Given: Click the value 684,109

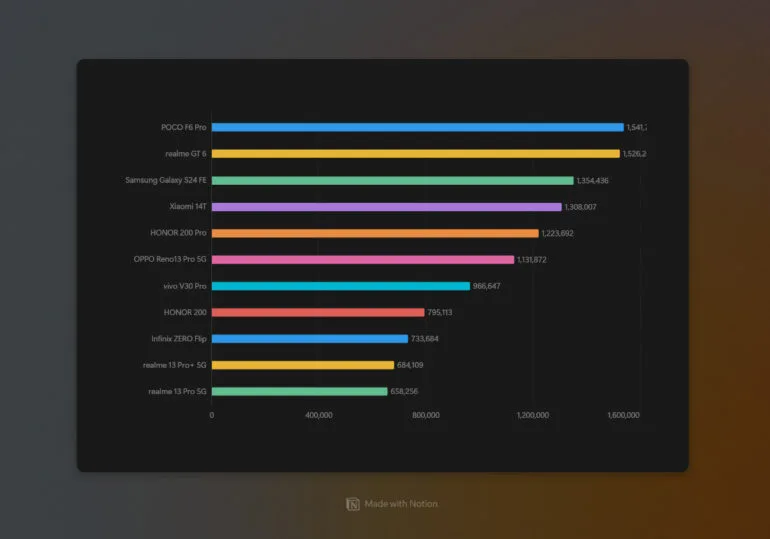Looking at the screenshot, I should pos(410,365).
